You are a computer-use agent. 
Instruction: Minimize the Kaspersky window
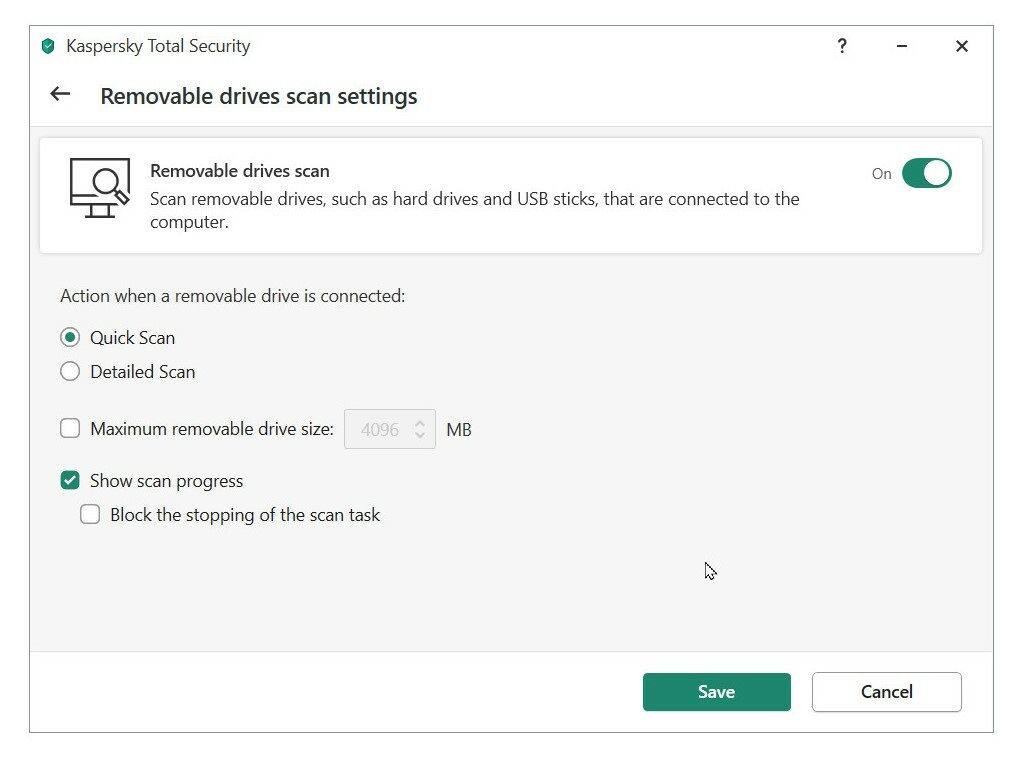point(902,46)
